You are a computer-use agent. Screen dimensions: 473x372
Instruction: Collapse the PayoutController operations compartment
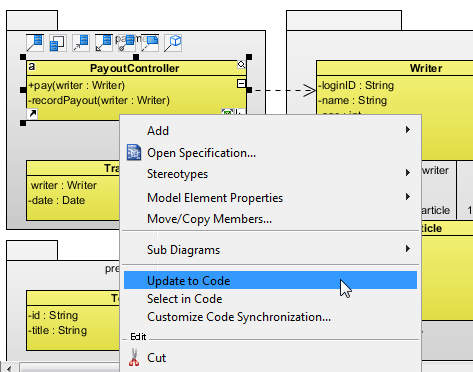tap(241, 83)
